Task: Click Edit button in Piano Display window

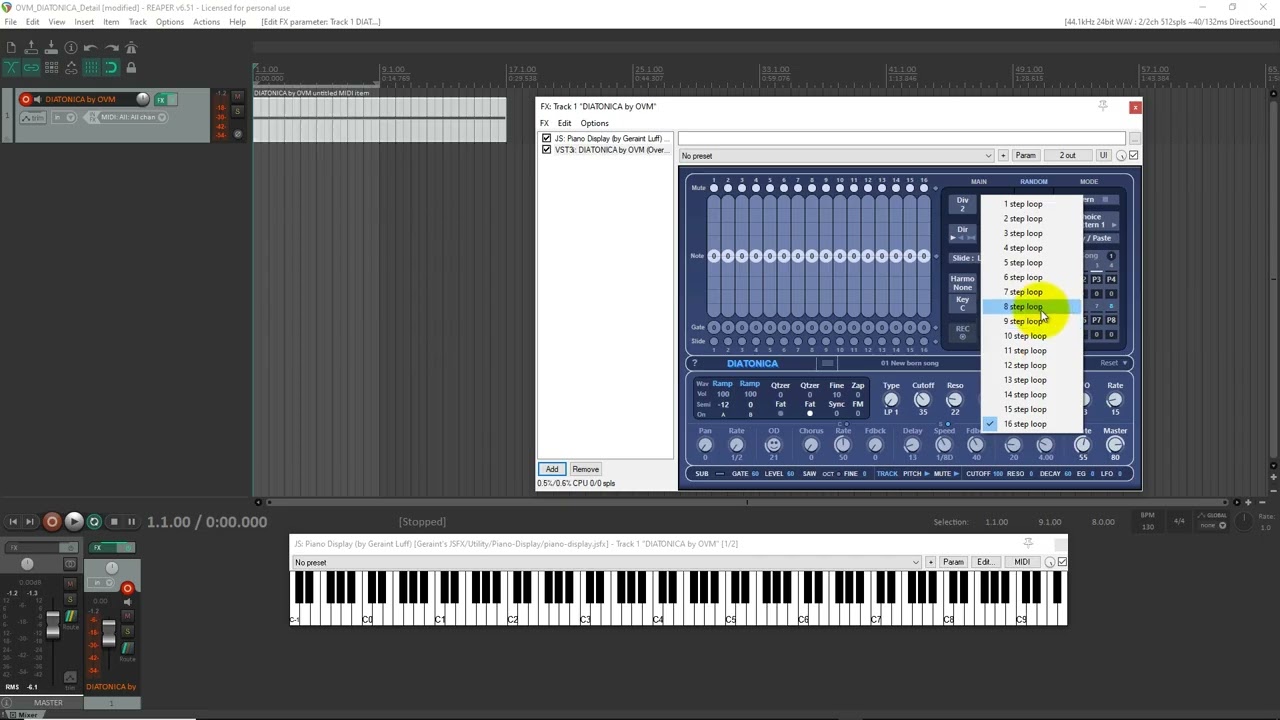Action: pos(985,562)
